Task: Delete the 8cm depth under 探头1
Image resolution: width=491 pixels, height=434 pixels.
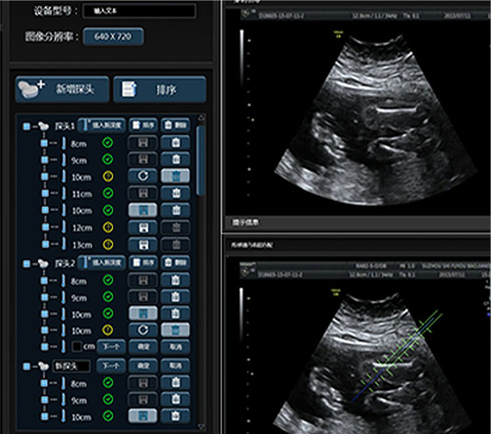Action: [175, 143]
